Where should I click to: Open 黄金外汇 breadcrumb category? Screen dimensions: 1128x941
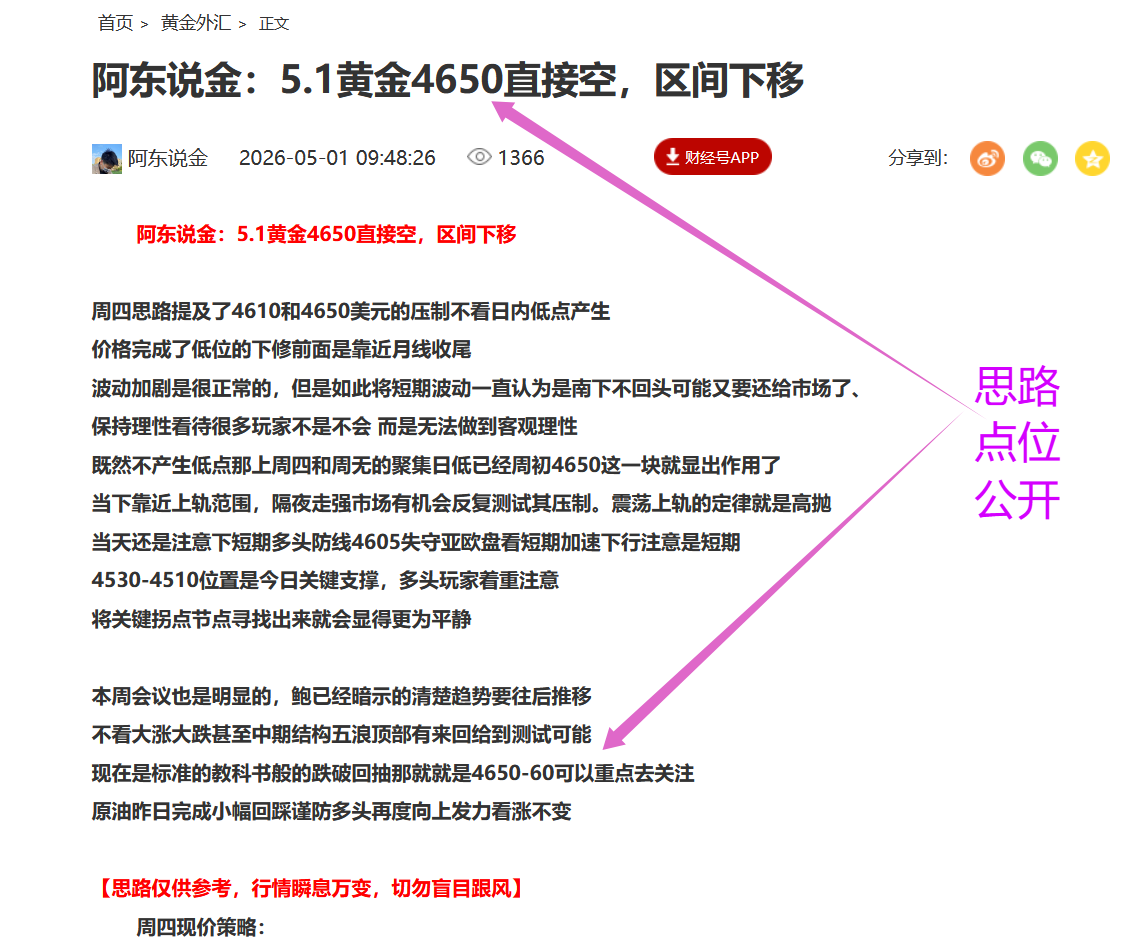(x=196, y=23)
